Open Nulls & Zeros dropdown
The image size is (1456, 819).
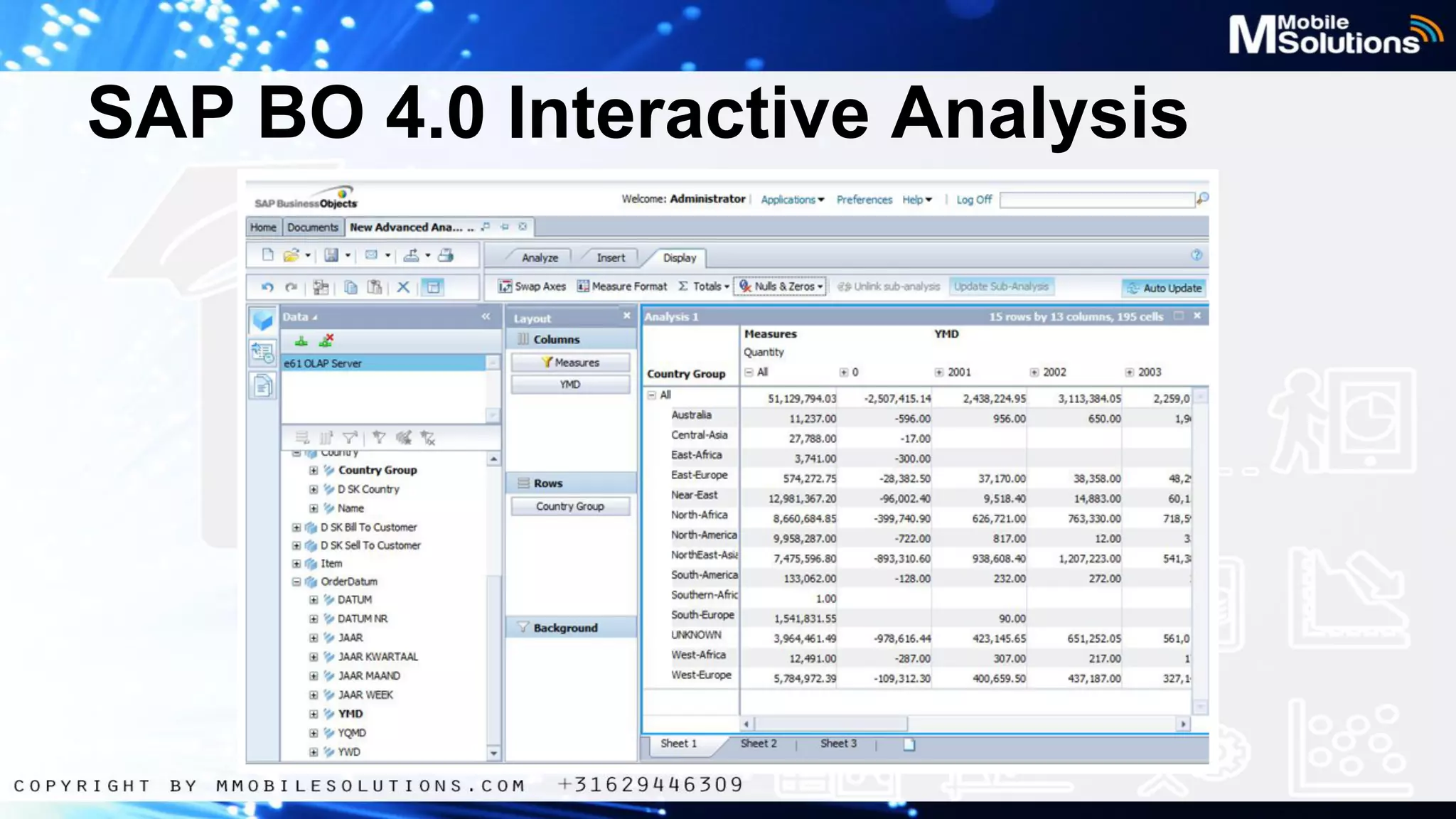point(780,287)
